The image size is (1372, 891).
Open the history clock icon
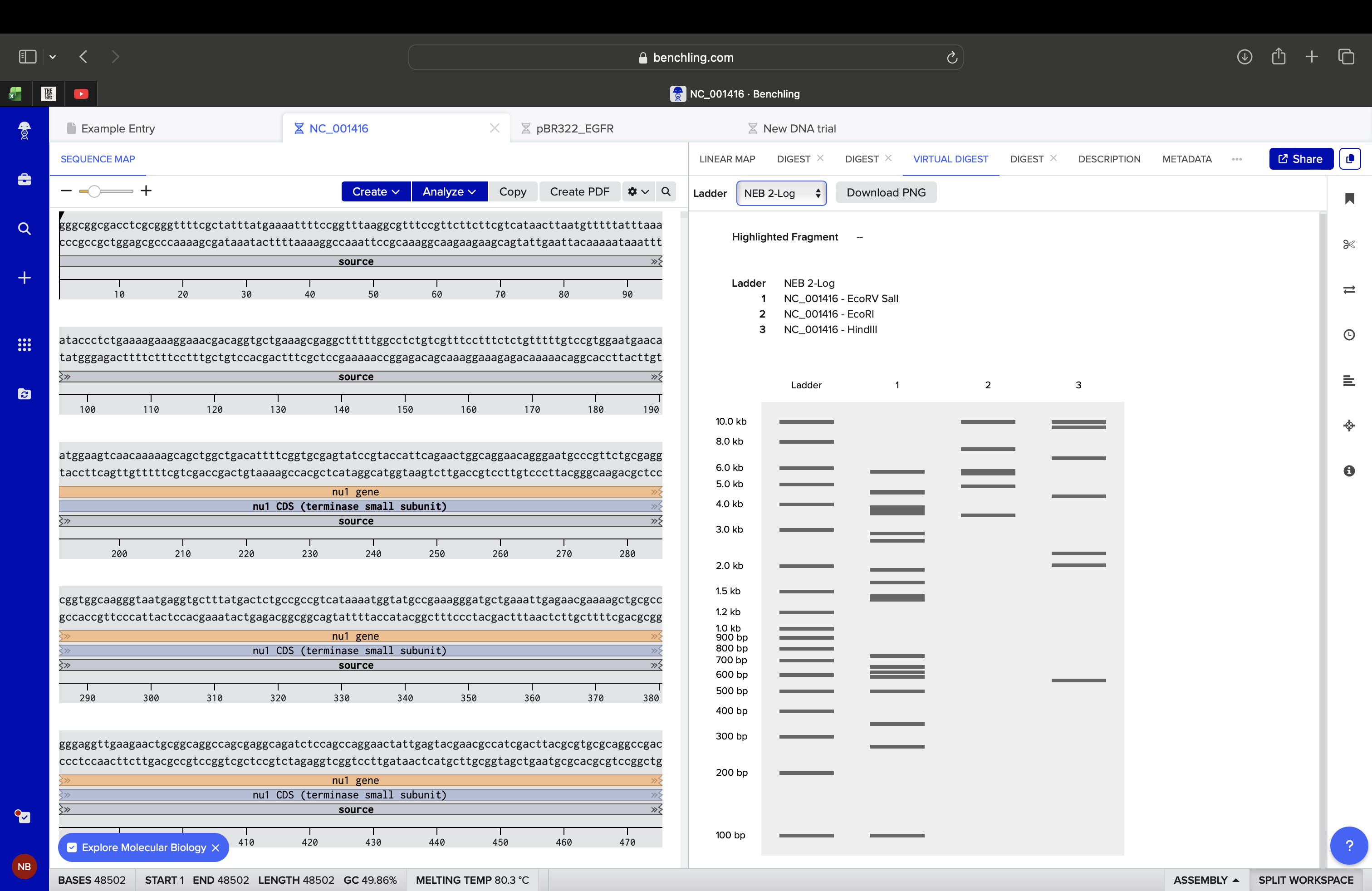pos(1349,335)
